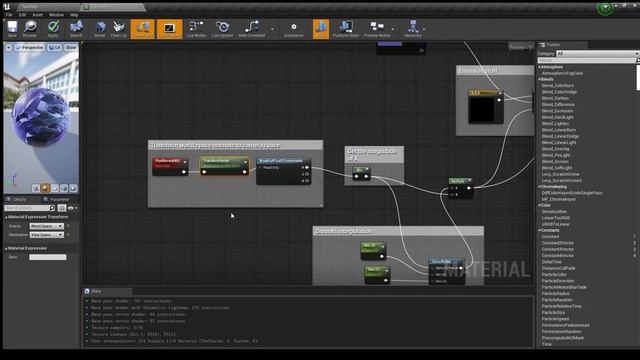Select the red PixelNormalWS node
Viewport: 640px width, 360px height.
tap(170, 167)
